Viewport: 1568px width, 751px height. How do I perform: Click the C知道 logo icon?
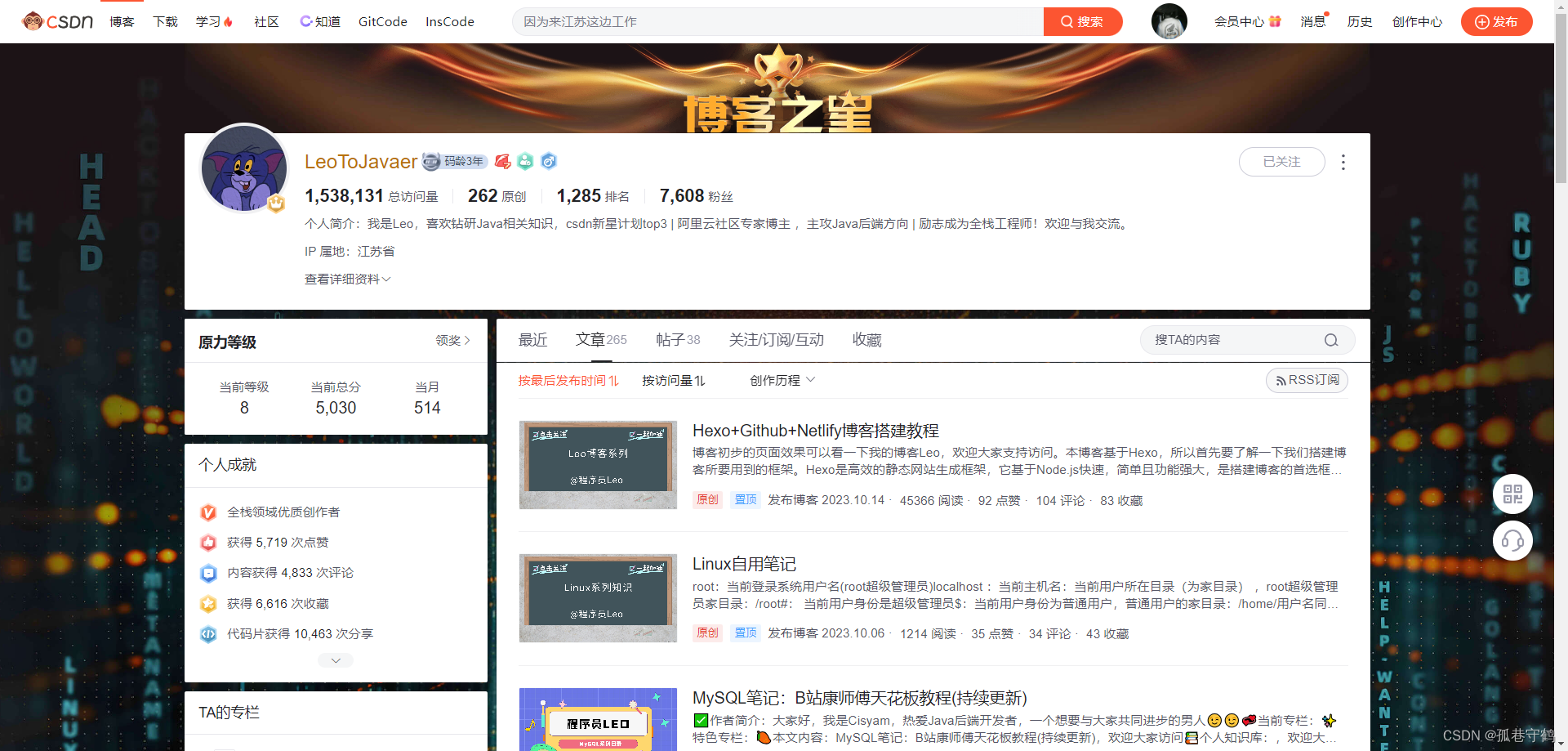point(306,21)
